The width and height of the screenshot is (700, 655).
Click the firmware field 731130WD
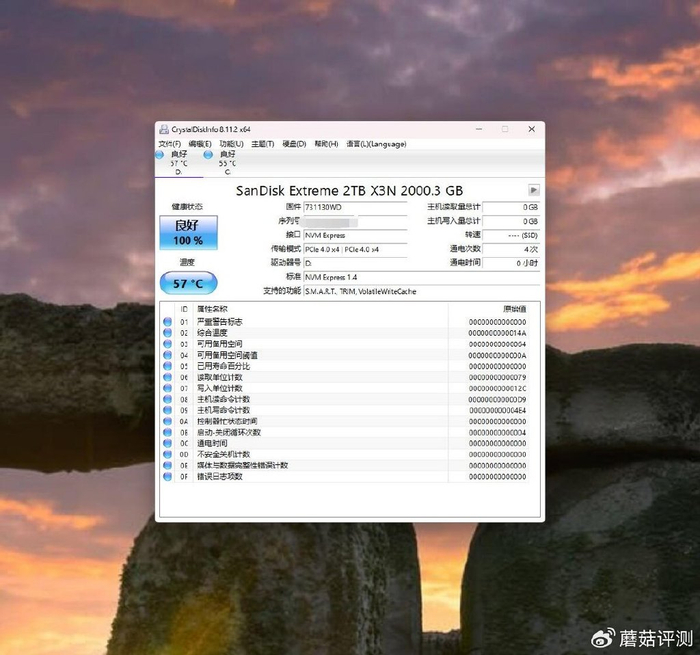(x=355, y=207)
